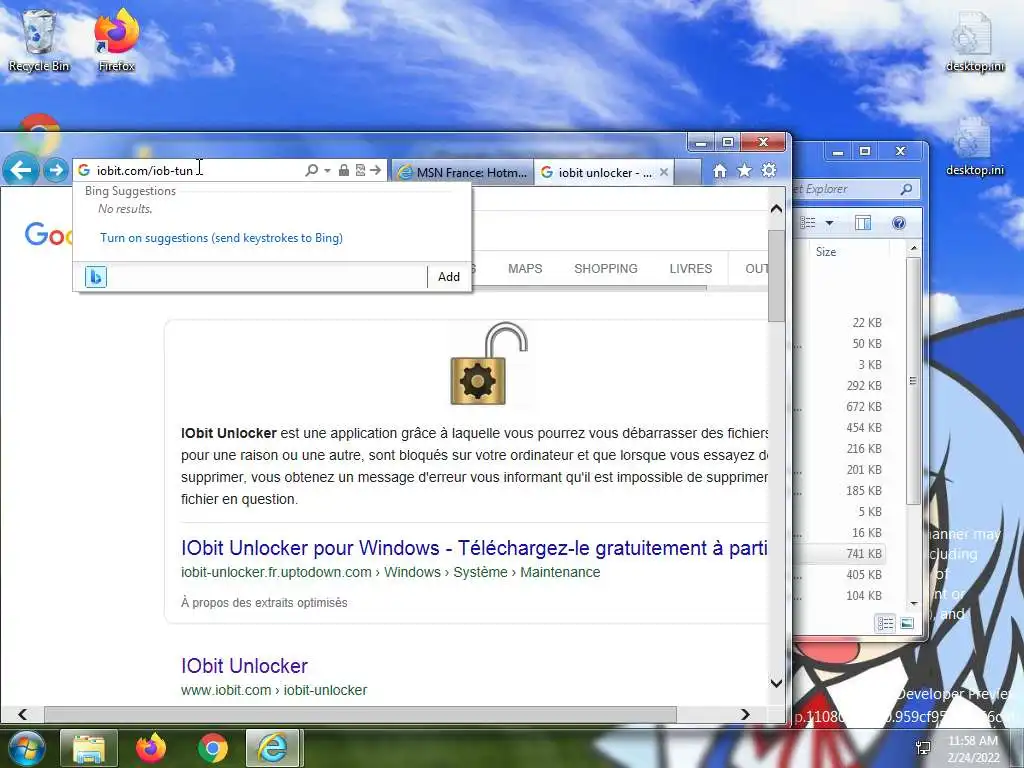Open a new blank tab button

click(688, 173)
